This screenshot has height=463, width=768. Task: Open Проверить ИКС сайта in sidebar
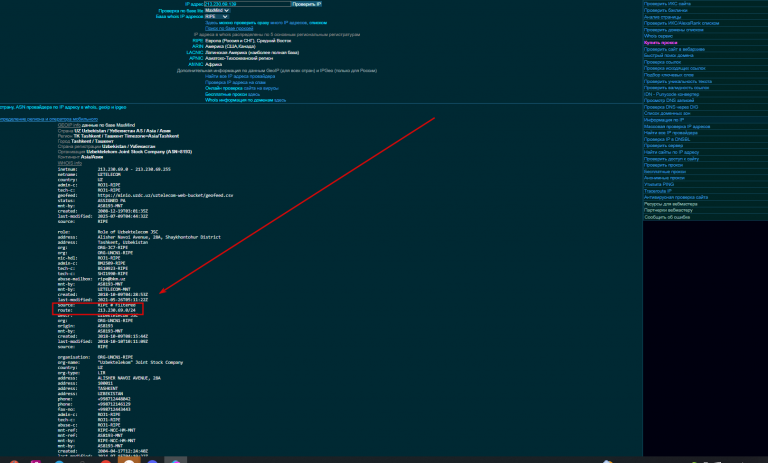(667, 4)
